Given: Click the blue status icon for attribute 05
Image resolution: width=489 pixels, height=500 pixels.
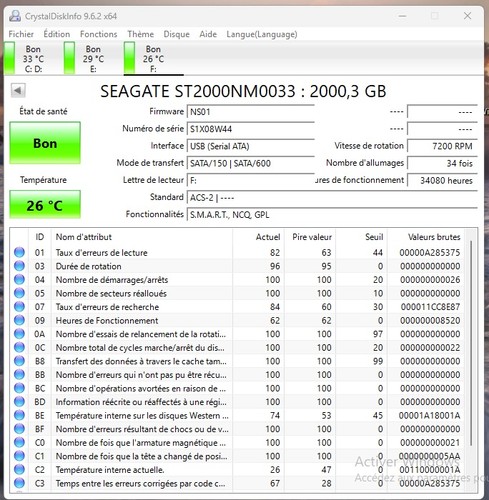Looking at the screenshot, I should (19, 293).
